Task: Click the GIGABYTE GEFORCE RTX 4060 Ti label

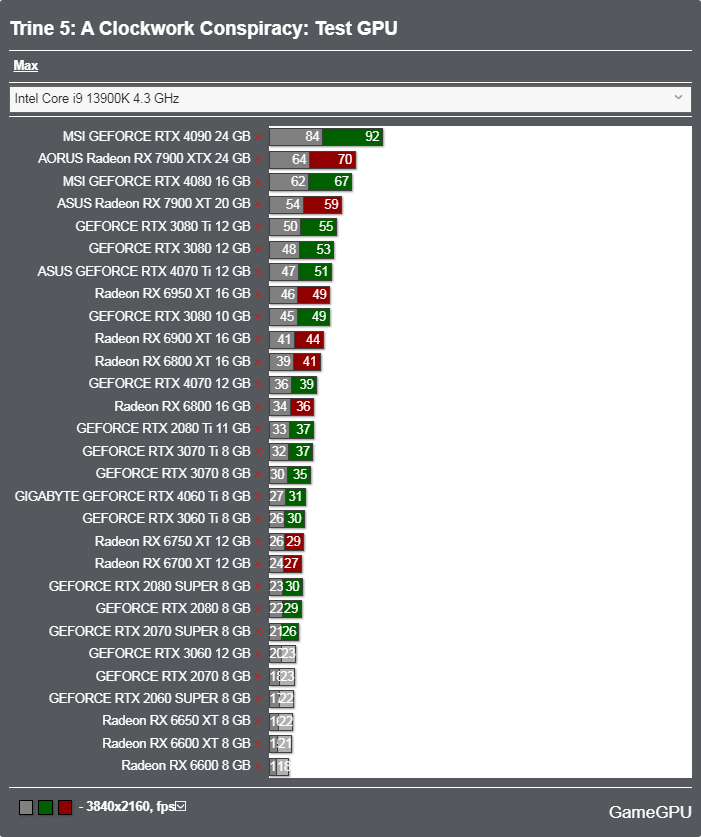Action: click(133, 496)
